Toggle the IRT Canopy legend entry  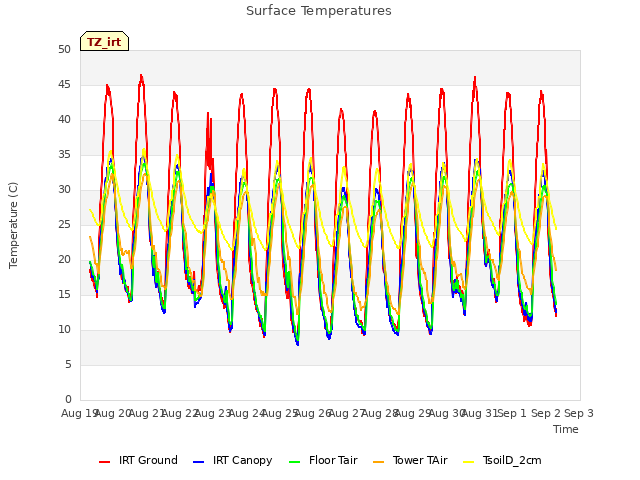[x=233, y=460]
